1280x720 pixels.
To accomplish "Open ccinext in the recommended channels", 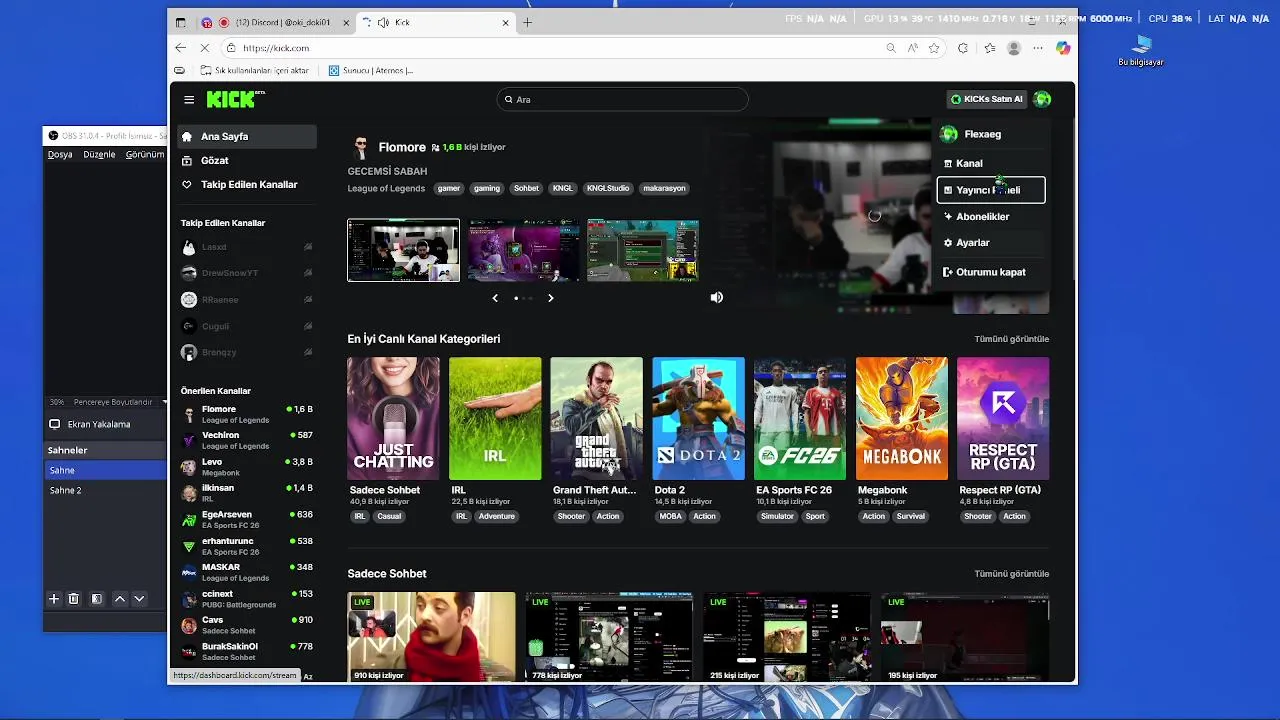I will tap(247, 599).
